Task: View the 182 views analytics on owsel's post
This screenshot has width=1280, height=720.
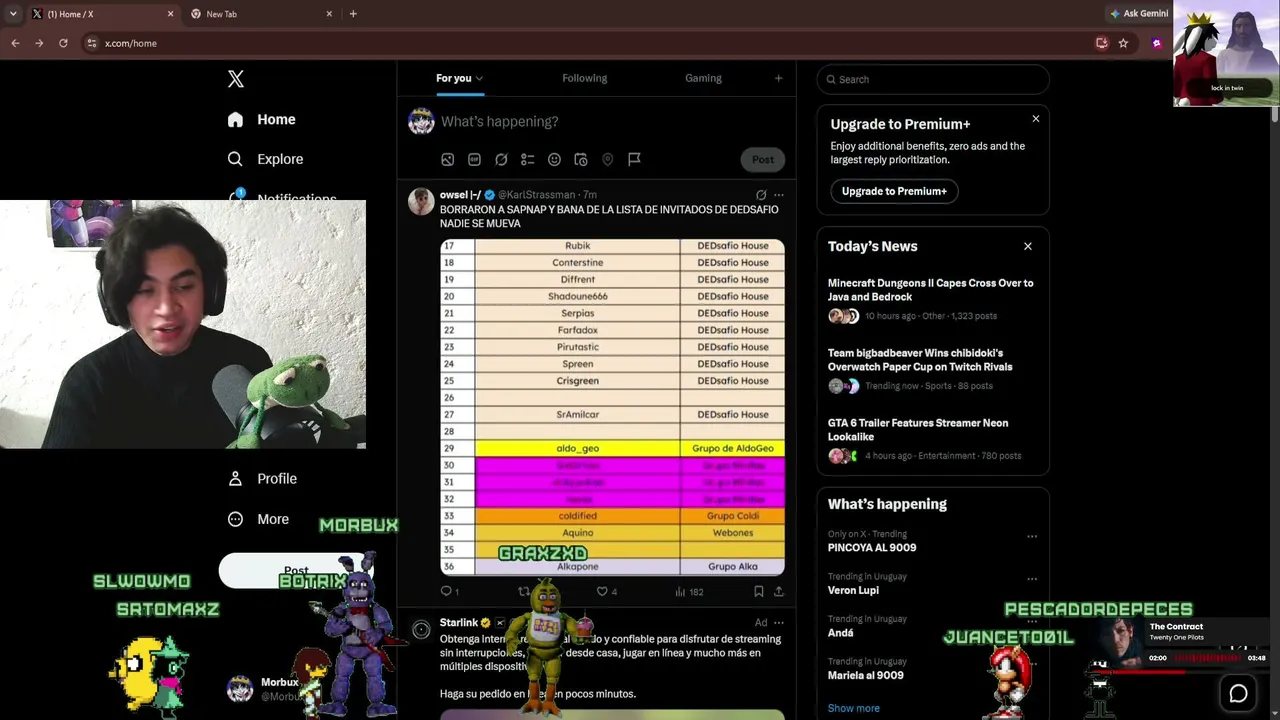Action: pyautogui.click(x=689, y=591)
